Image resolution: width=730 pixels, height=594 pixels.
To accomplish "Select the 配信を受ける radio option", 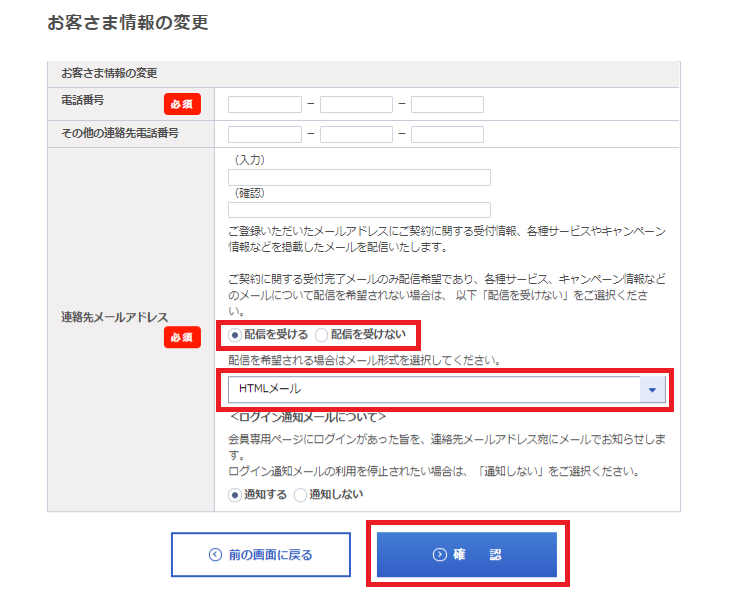I will (x=235, y=334).
